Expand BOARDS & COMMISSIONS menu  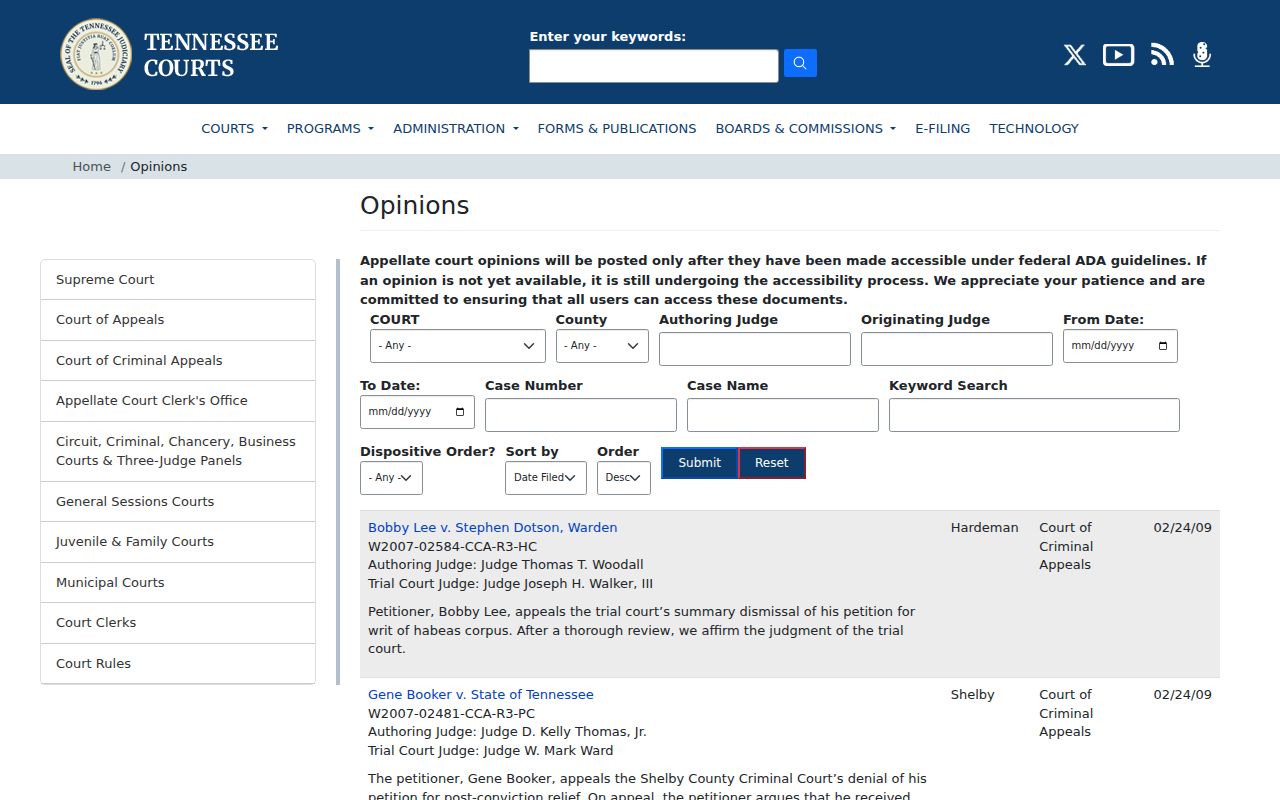pyautogui.click(x=806, y=128)
